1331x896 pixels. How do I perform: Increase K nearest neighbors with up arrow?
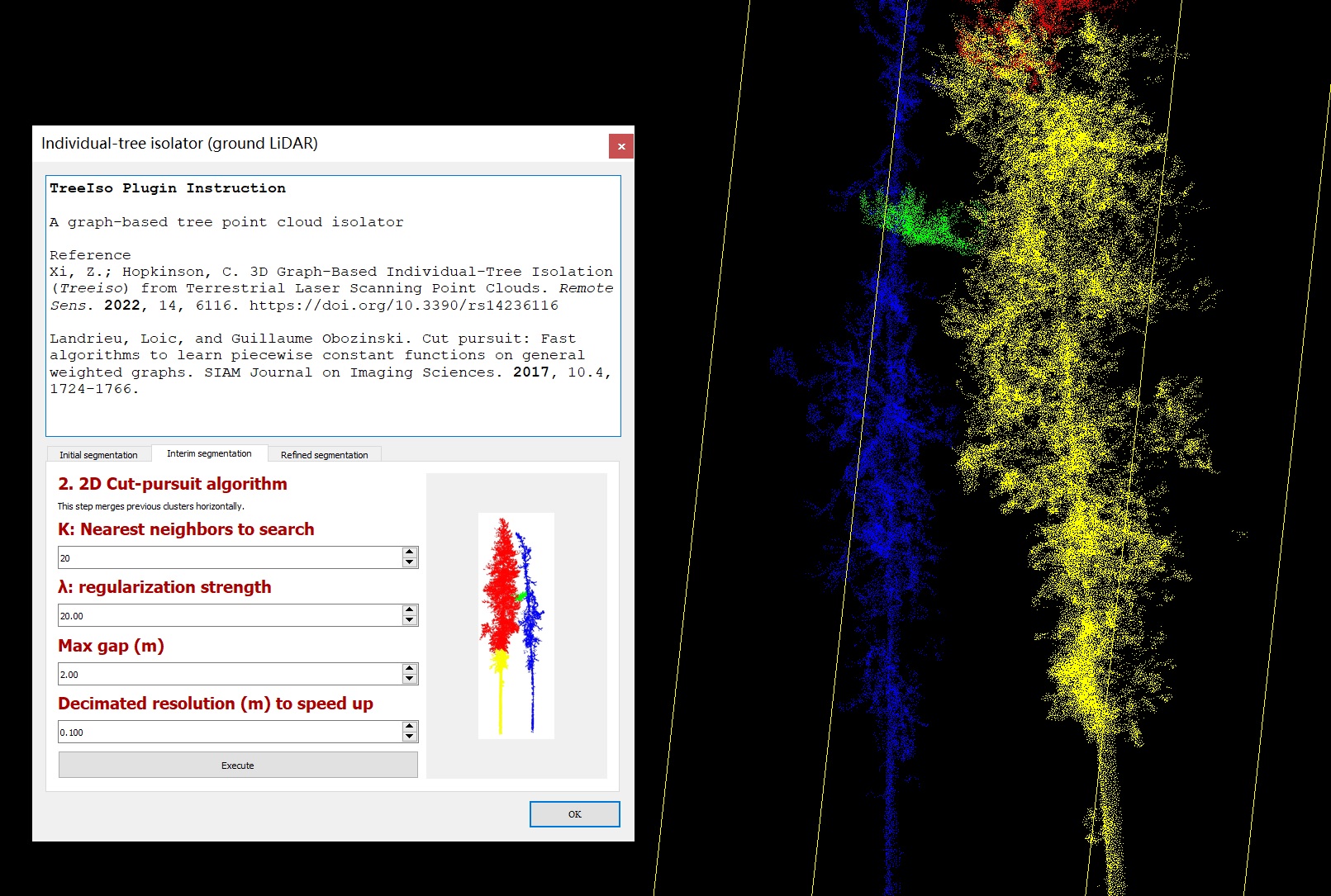click(x=410, y=552)
